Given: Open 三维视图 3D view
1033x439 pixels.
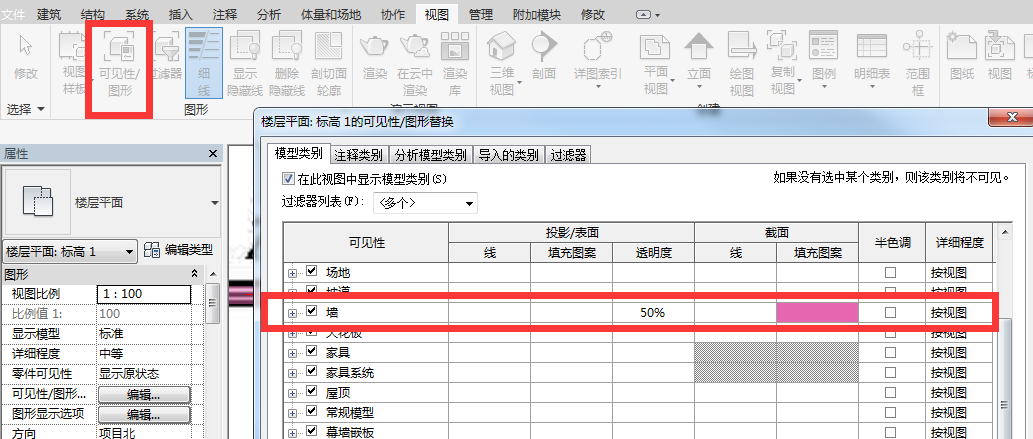Looking at the screenshot, I should click(x=502, y=63).
